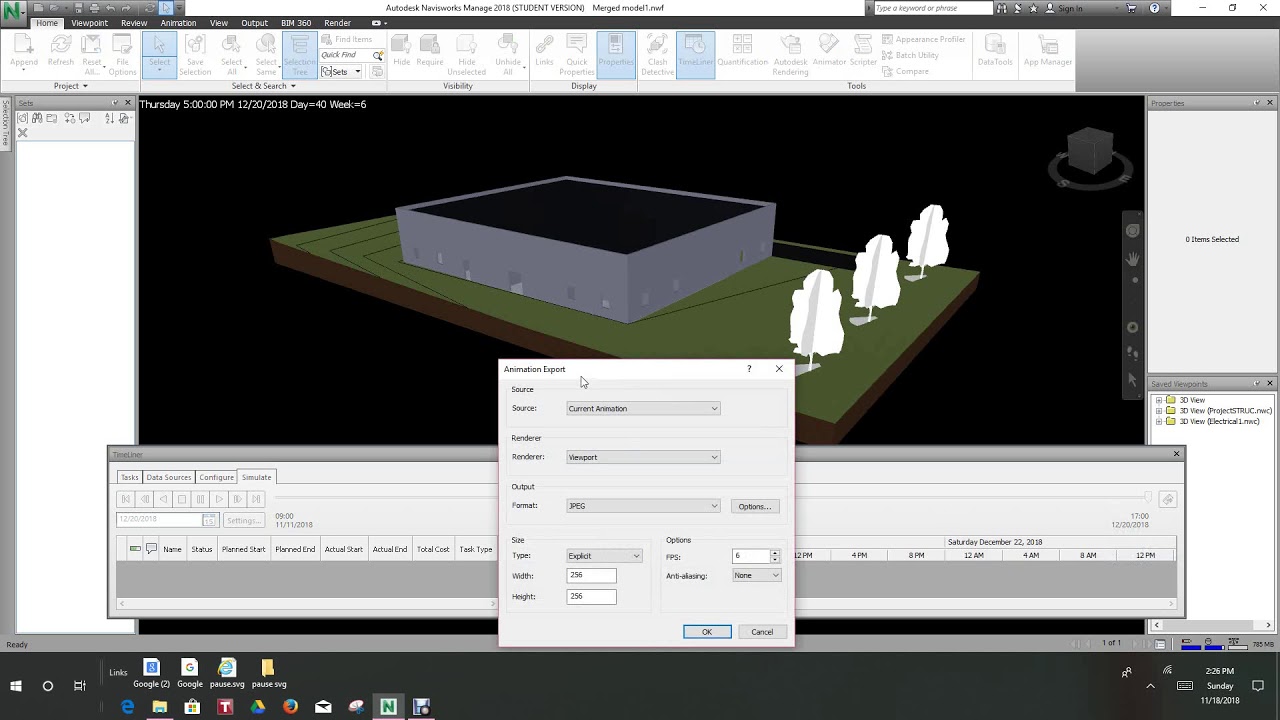Open the size Type dropdown showing Explicit
The width and height of the screenshot is (1280, 720).
point(604,556)
